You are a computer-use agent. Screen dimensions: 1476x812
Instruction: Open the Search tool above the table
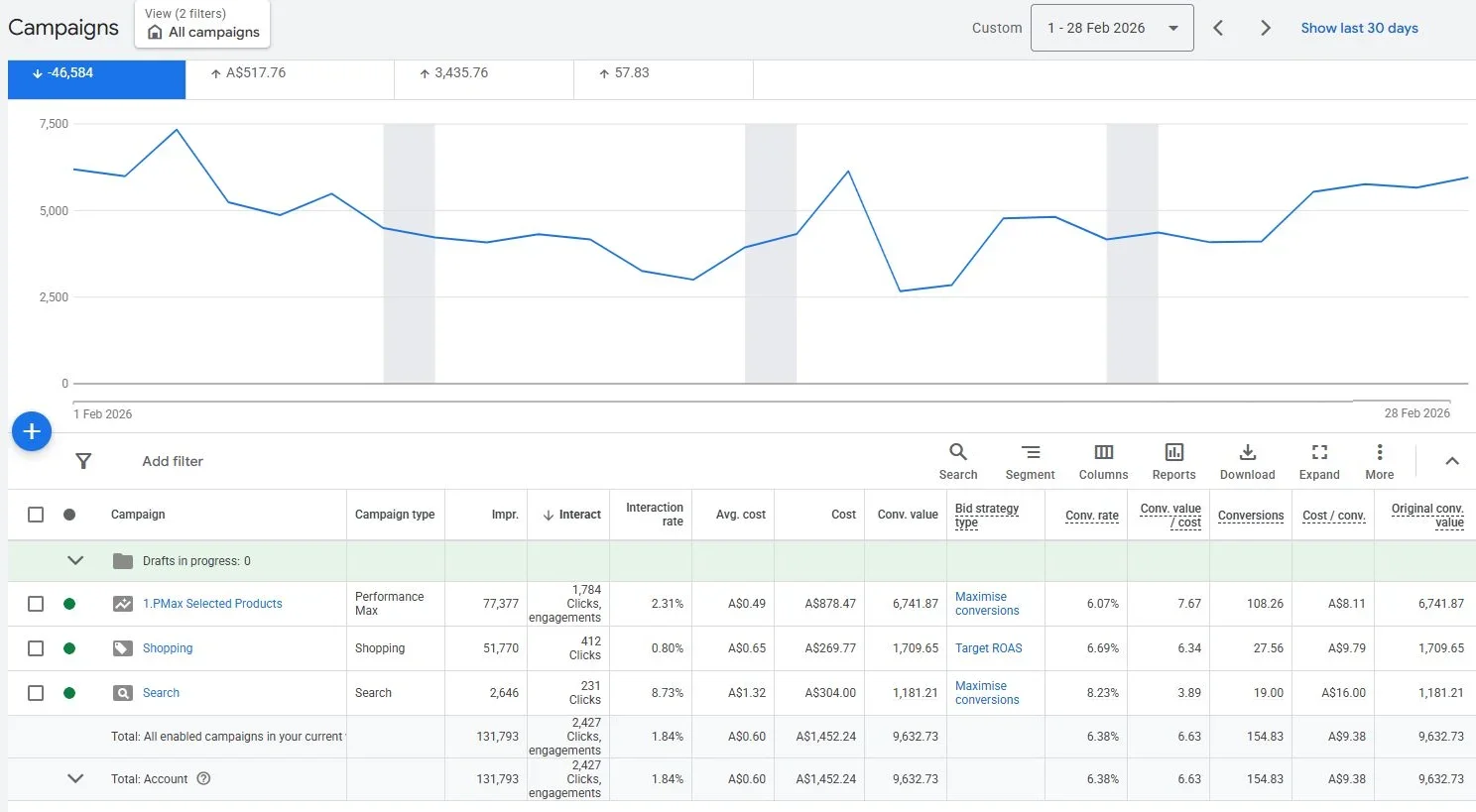tap(956, 460)
